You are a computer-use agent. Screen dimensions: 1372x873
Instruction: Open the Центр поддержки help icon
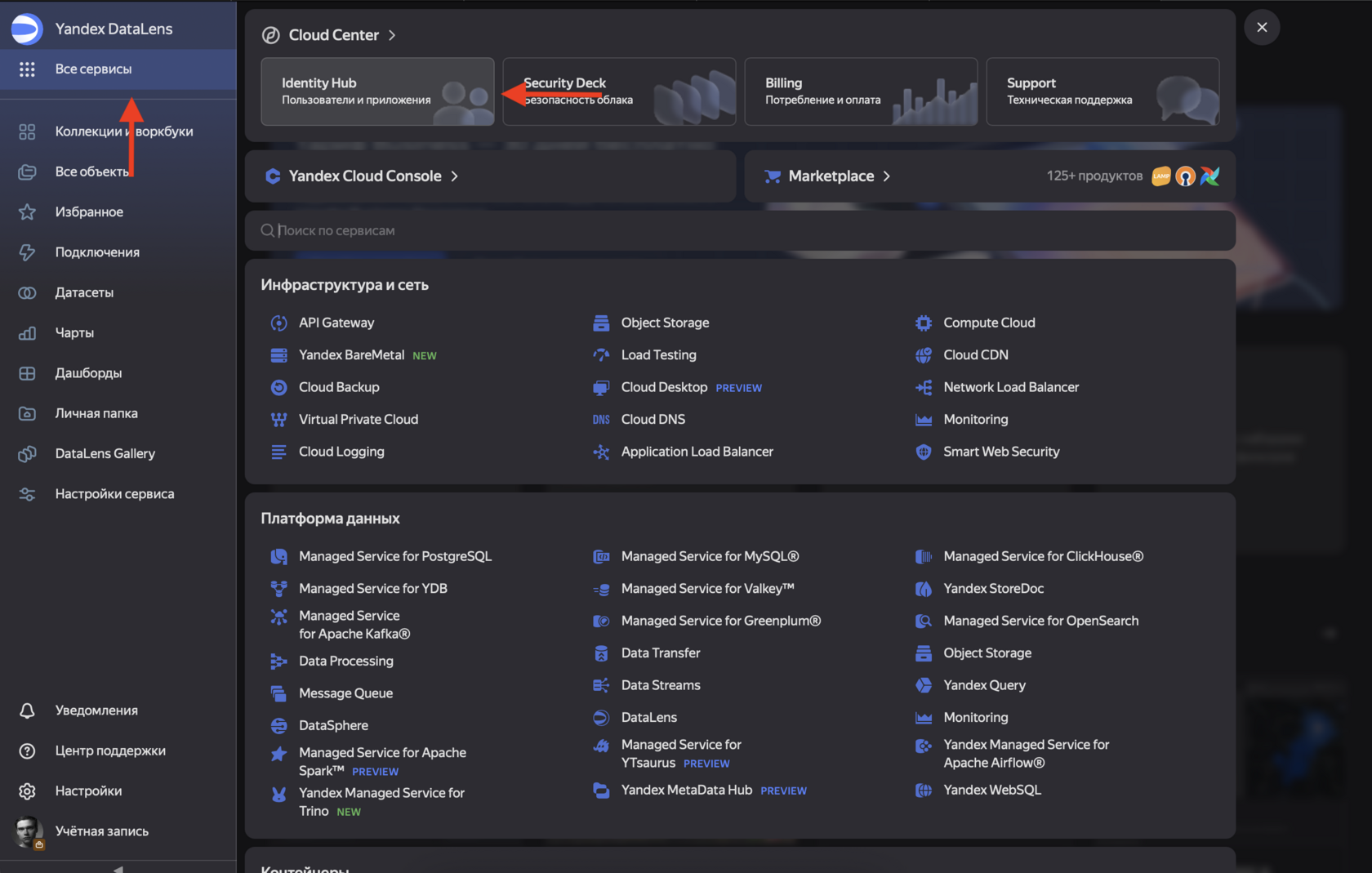[x=27, y=751]
